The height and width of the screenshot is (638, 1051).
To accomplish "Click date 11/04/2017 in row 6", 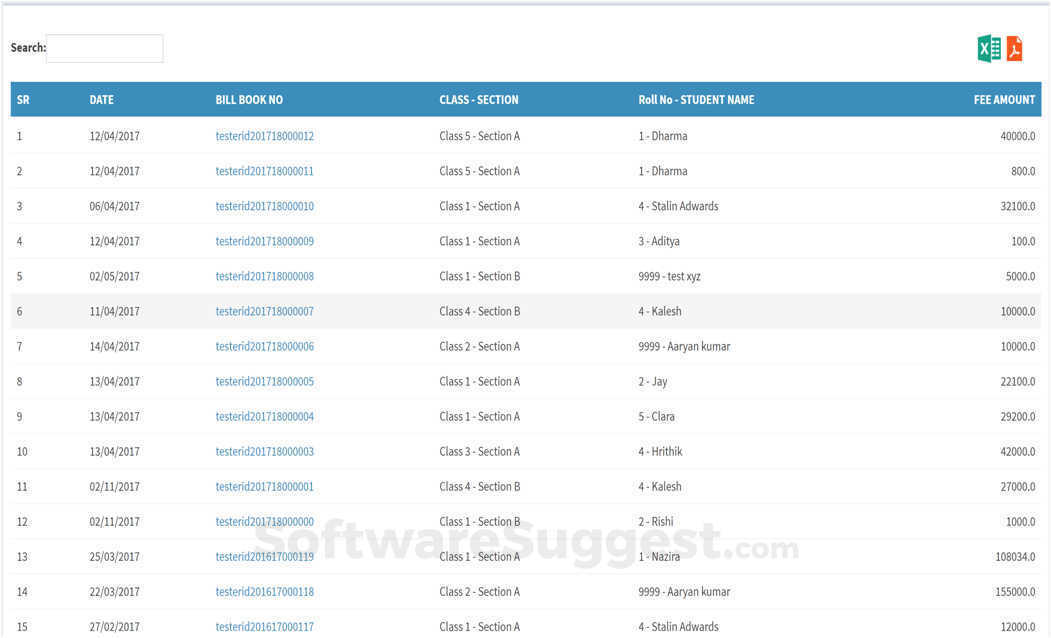I will 115,312.
